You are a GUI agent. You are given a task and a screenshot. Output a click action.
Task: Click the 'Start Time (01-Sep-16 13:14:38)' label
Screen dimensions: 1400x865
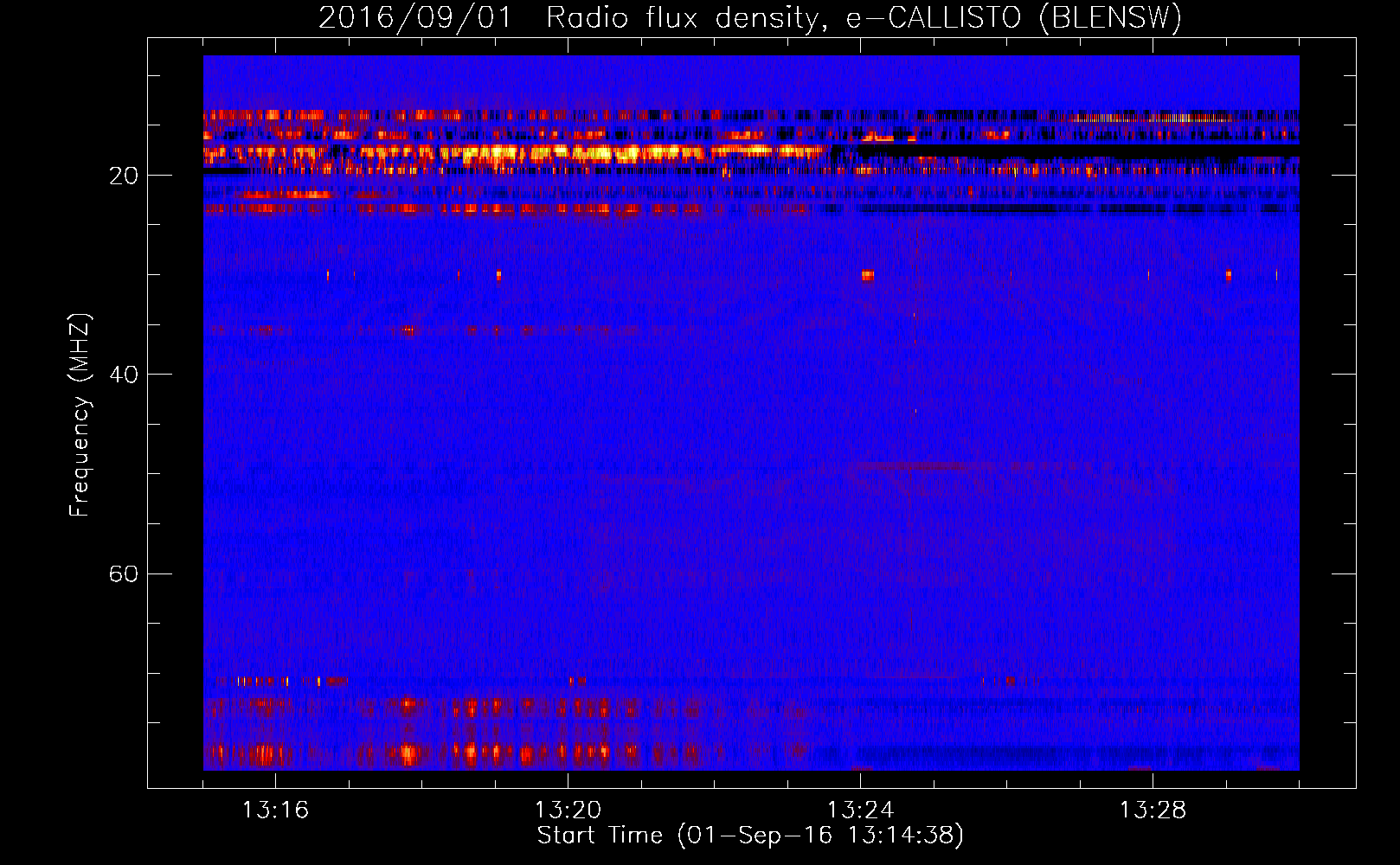click(750, 836)
